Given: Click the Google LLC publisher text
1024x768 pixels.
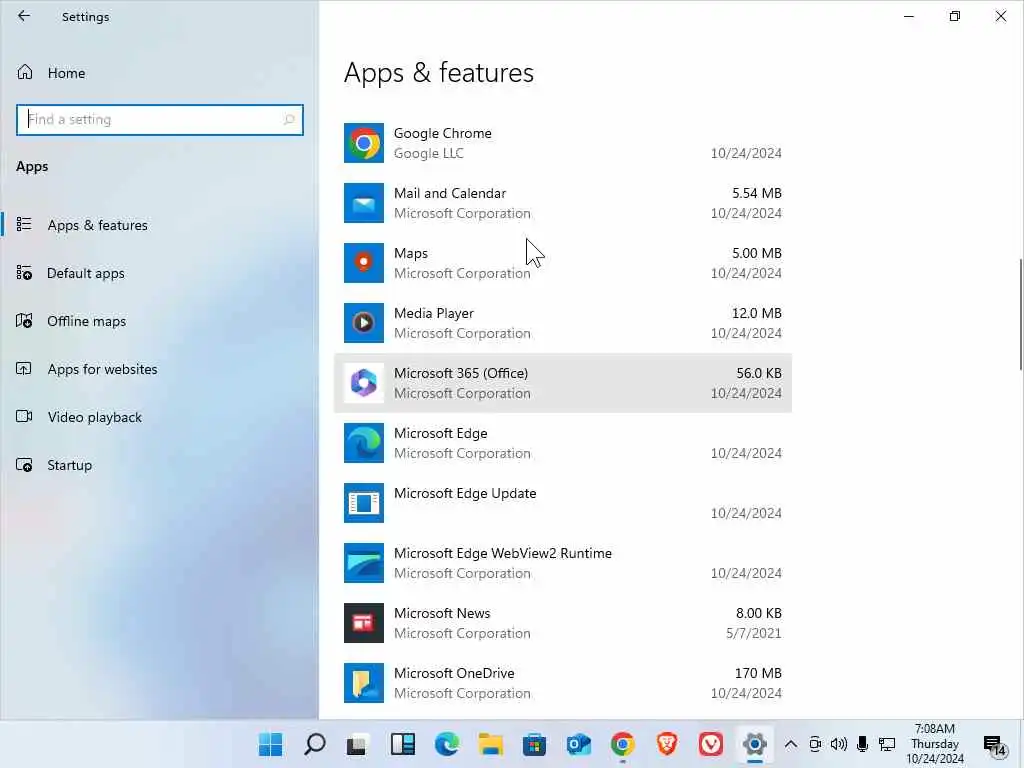Looking at the screenshot, I should click(428, 153).
